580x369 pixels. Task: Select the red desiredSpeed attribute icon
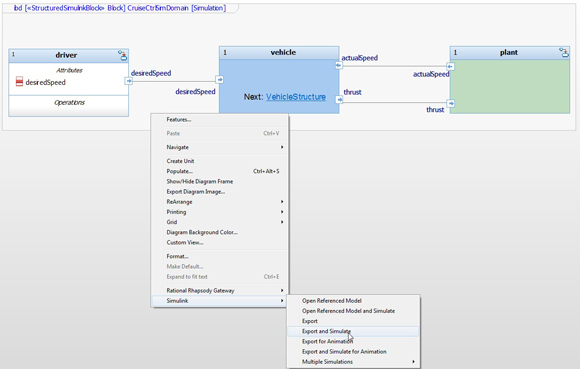coord(19,82)
